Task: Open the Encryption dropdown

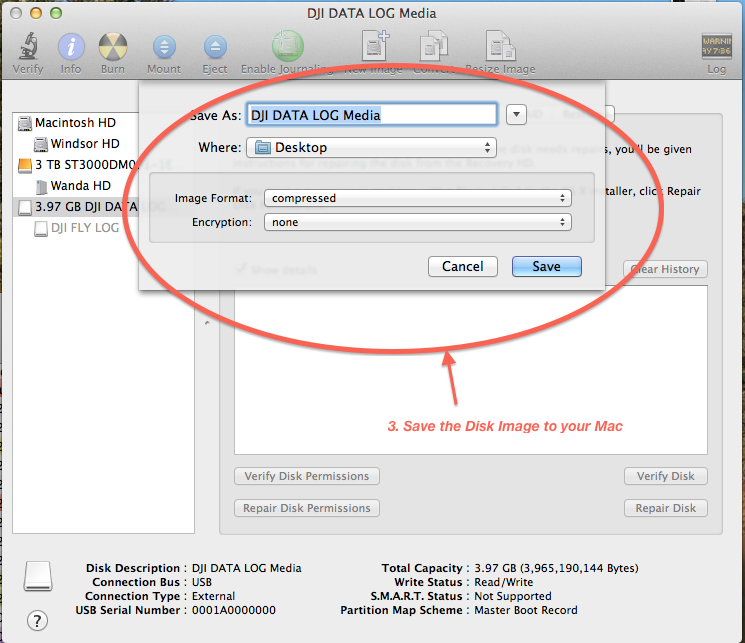Action: click(418, 222)
